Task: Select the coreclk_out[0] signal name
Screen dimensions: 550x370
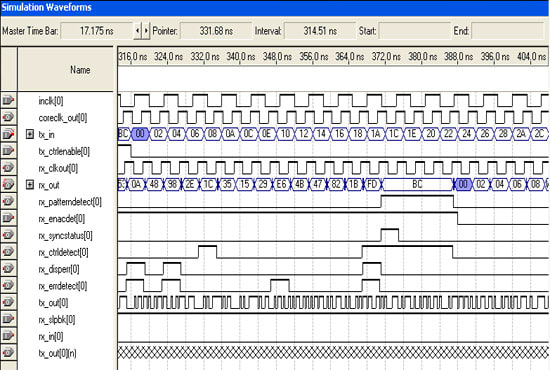Action: click(63, 118)
